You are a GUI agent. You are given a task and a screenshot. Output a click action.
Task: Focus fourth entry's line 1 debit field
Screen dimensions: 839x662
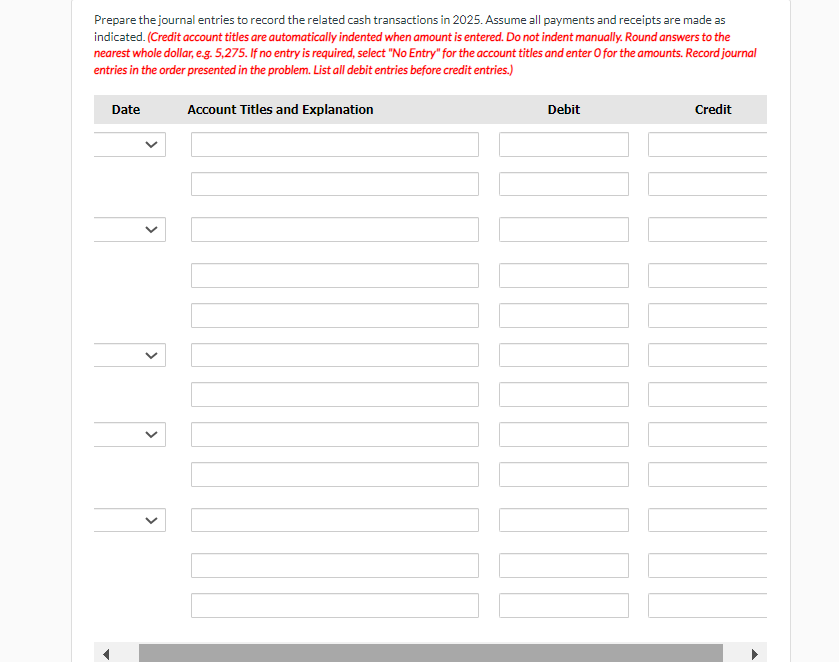click(564, 435)
